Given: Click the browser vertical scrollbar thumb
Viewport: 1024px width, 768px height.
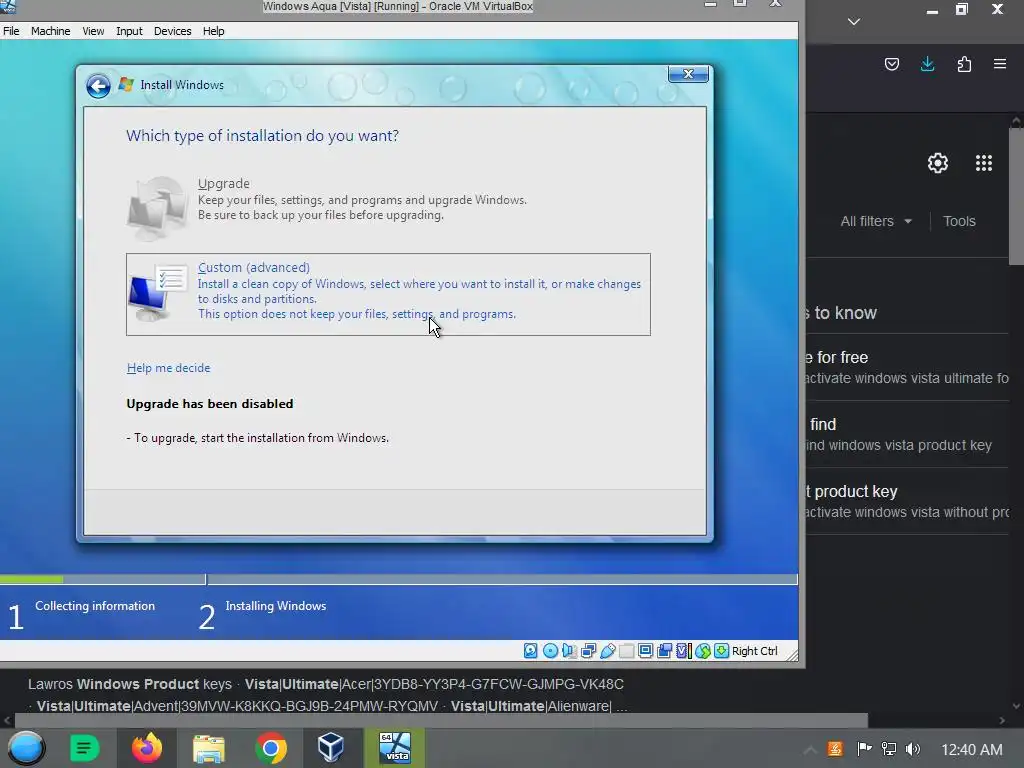Looking at the screenshot, I should click(x=1017, y=196).
